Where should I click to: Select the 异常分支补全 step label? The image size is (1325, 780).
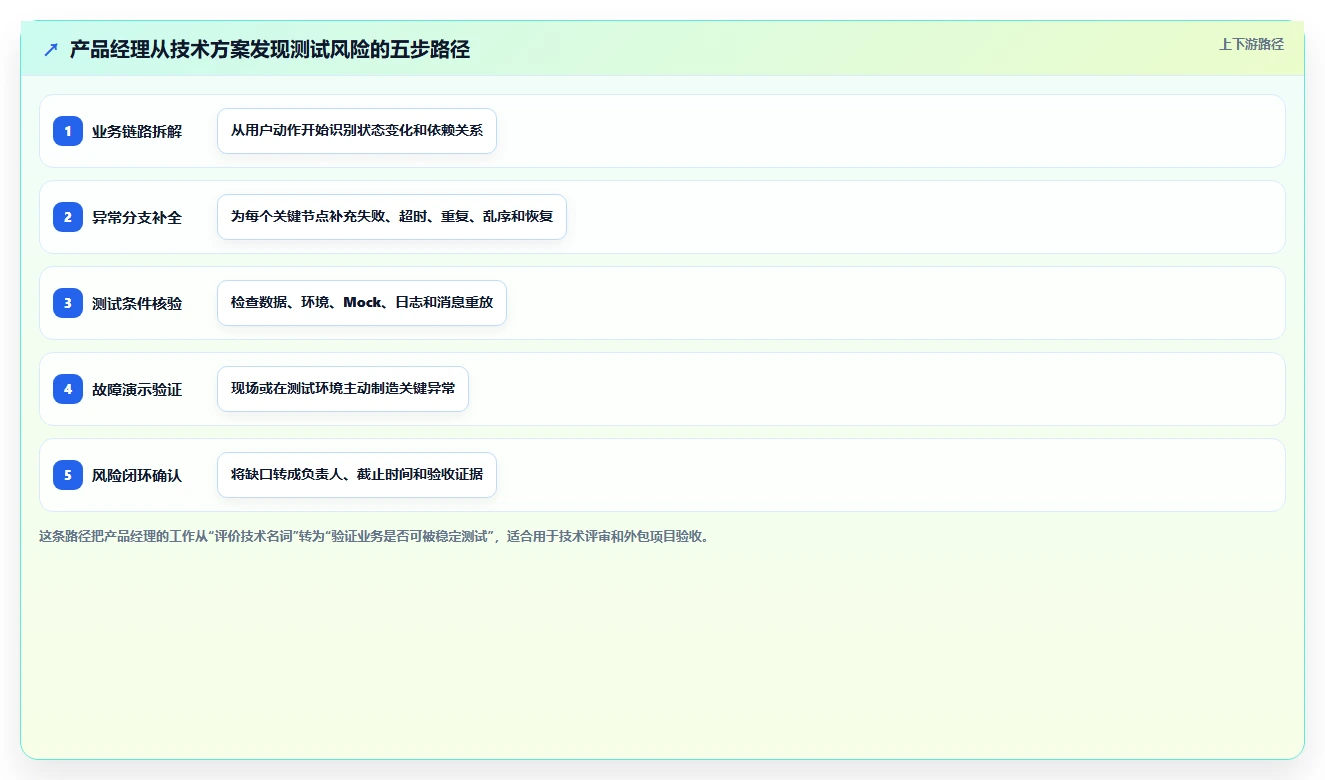point(137,217)
